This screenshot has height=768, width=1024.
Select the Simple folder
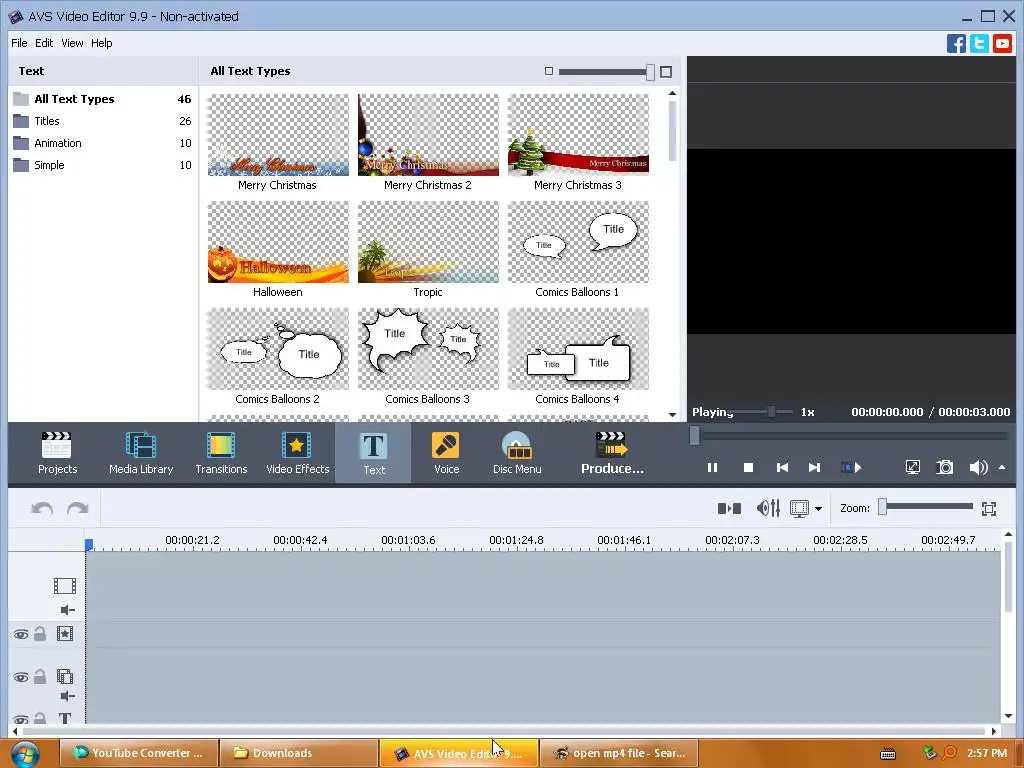[x=103, y=165]
